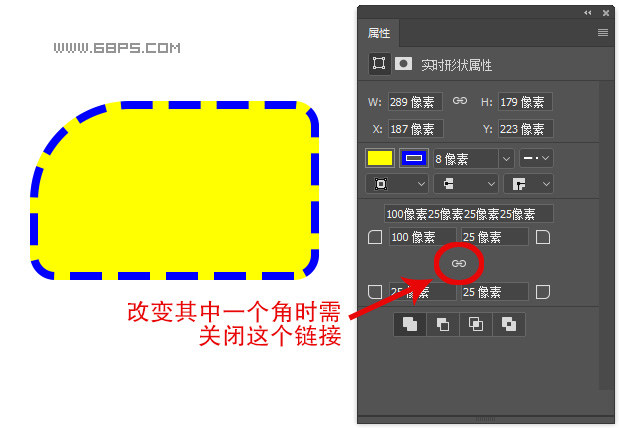619x428 pixels.
Task: Click the Properties panel vertical scrollbar
Action: point(606,236)
